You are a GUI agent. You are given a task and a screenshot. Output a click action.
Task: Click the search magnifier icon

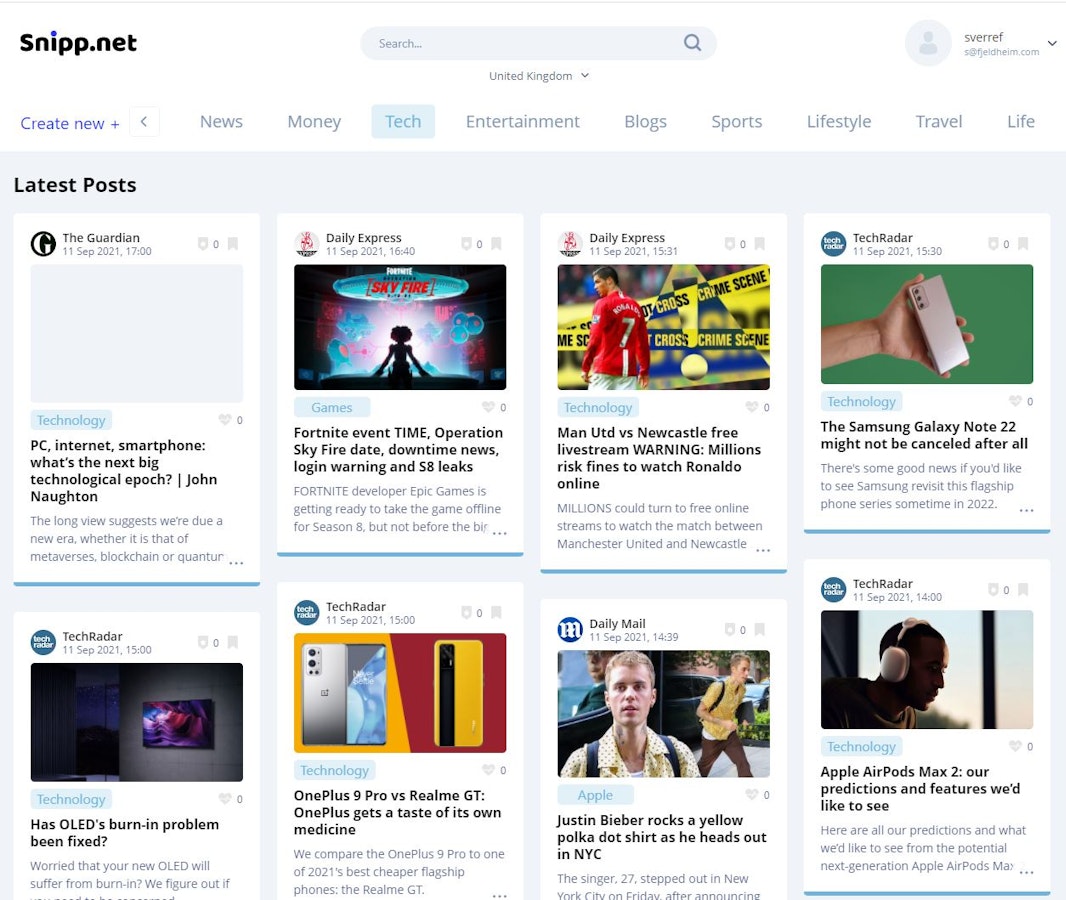tap(692, 43)
